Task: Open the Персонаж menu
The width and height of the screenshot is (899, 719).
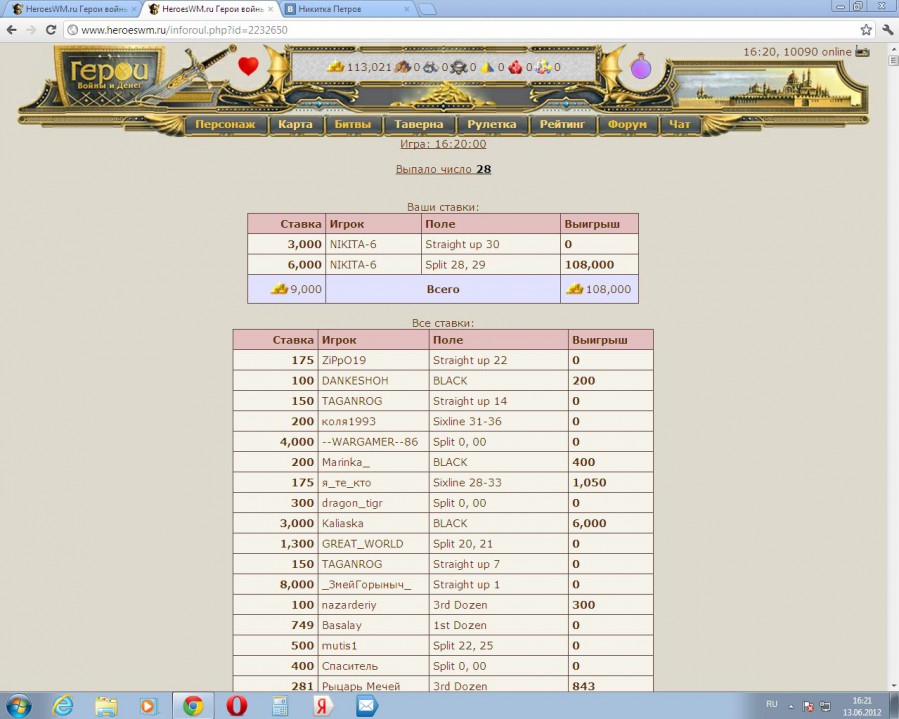Action: (225, 125)
